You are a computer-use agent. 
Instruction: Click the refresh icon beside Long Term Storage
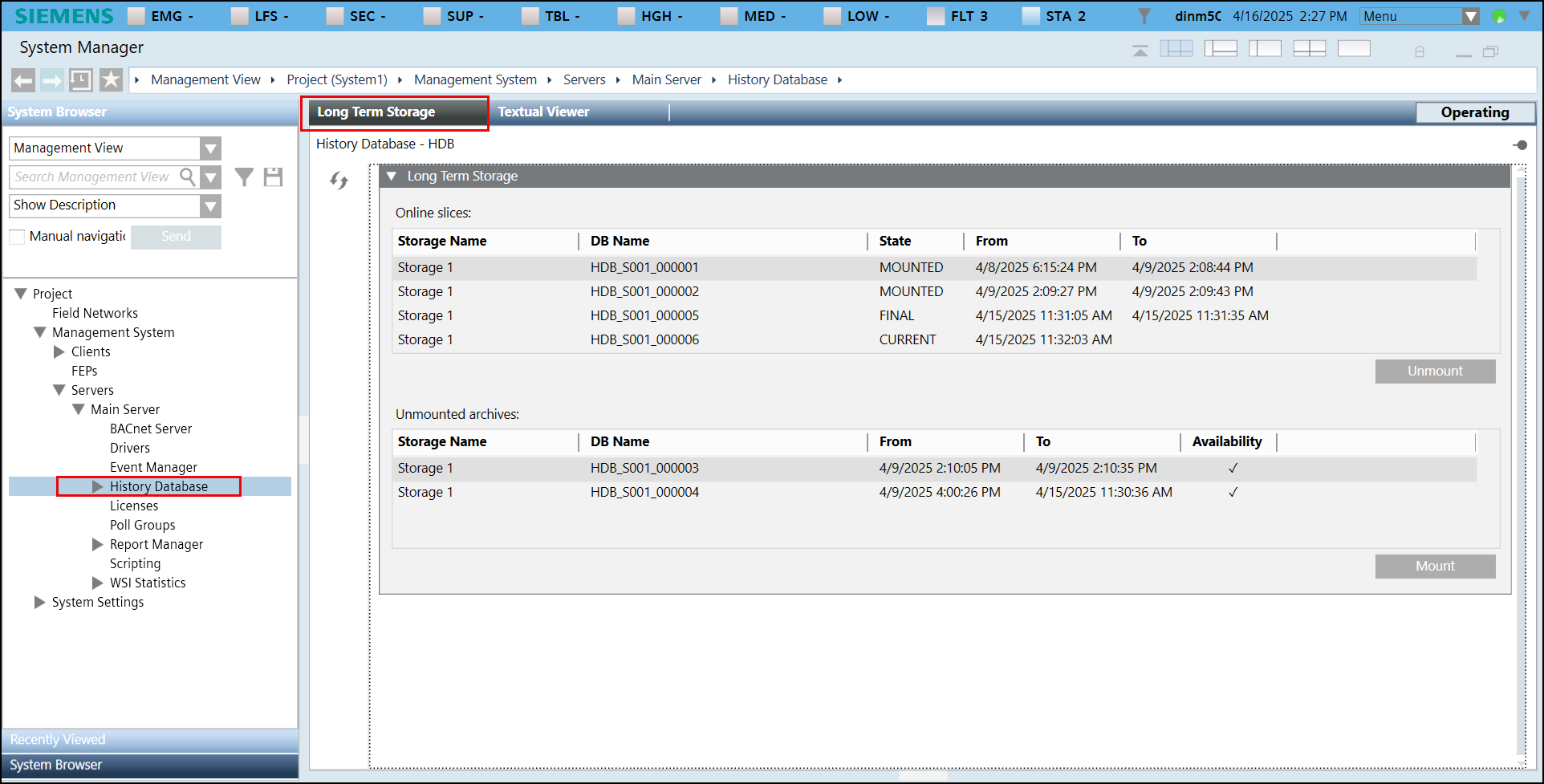click(x=339, y=181)
